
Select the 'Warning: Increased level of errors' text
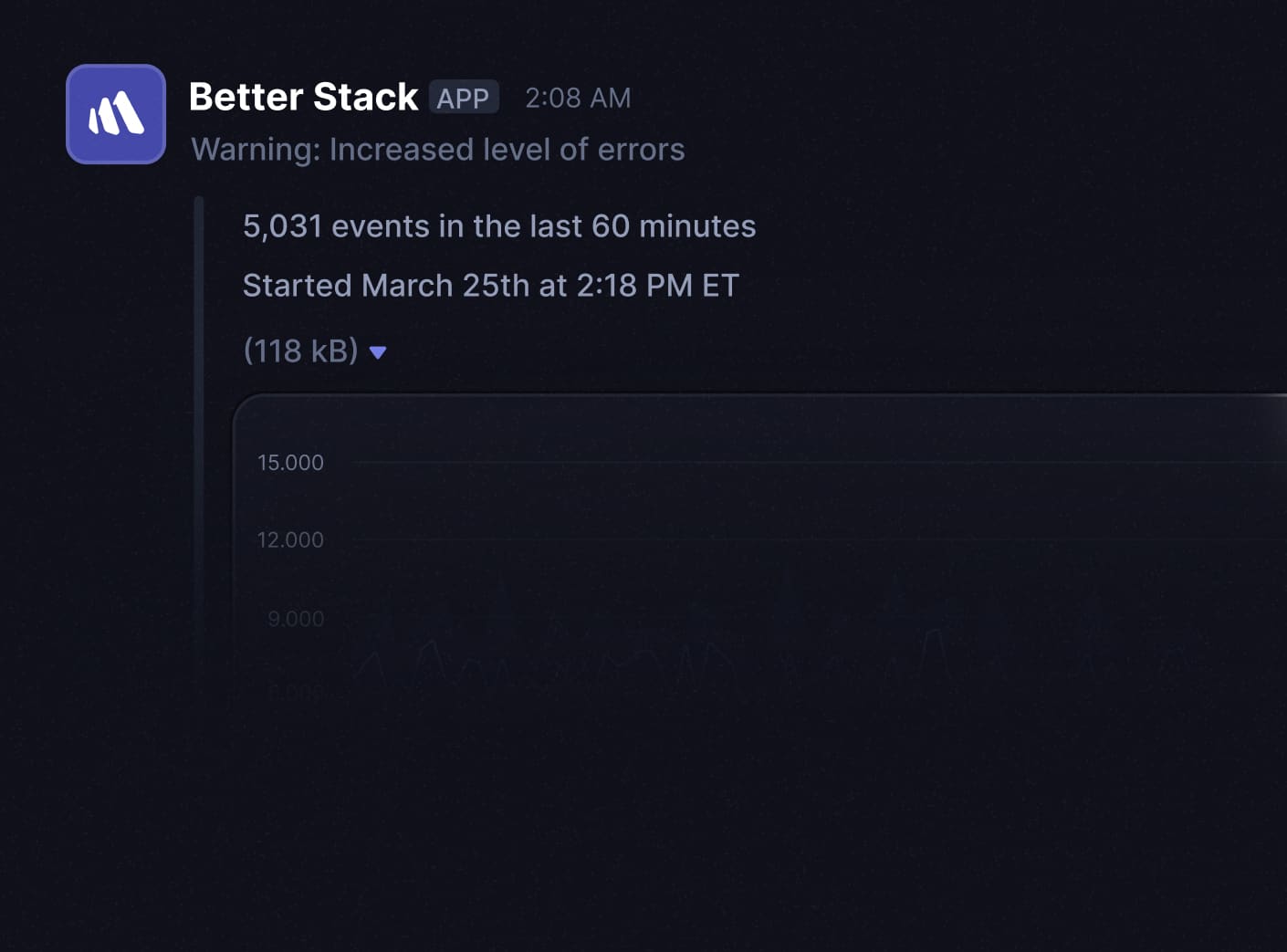click(x=437, y=150)
